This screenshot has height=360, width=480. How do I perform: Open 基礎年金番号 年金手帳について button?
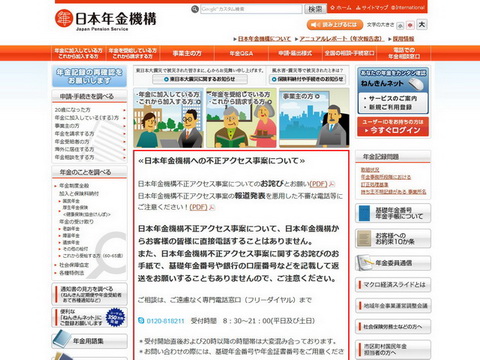(x=393, y=213)
